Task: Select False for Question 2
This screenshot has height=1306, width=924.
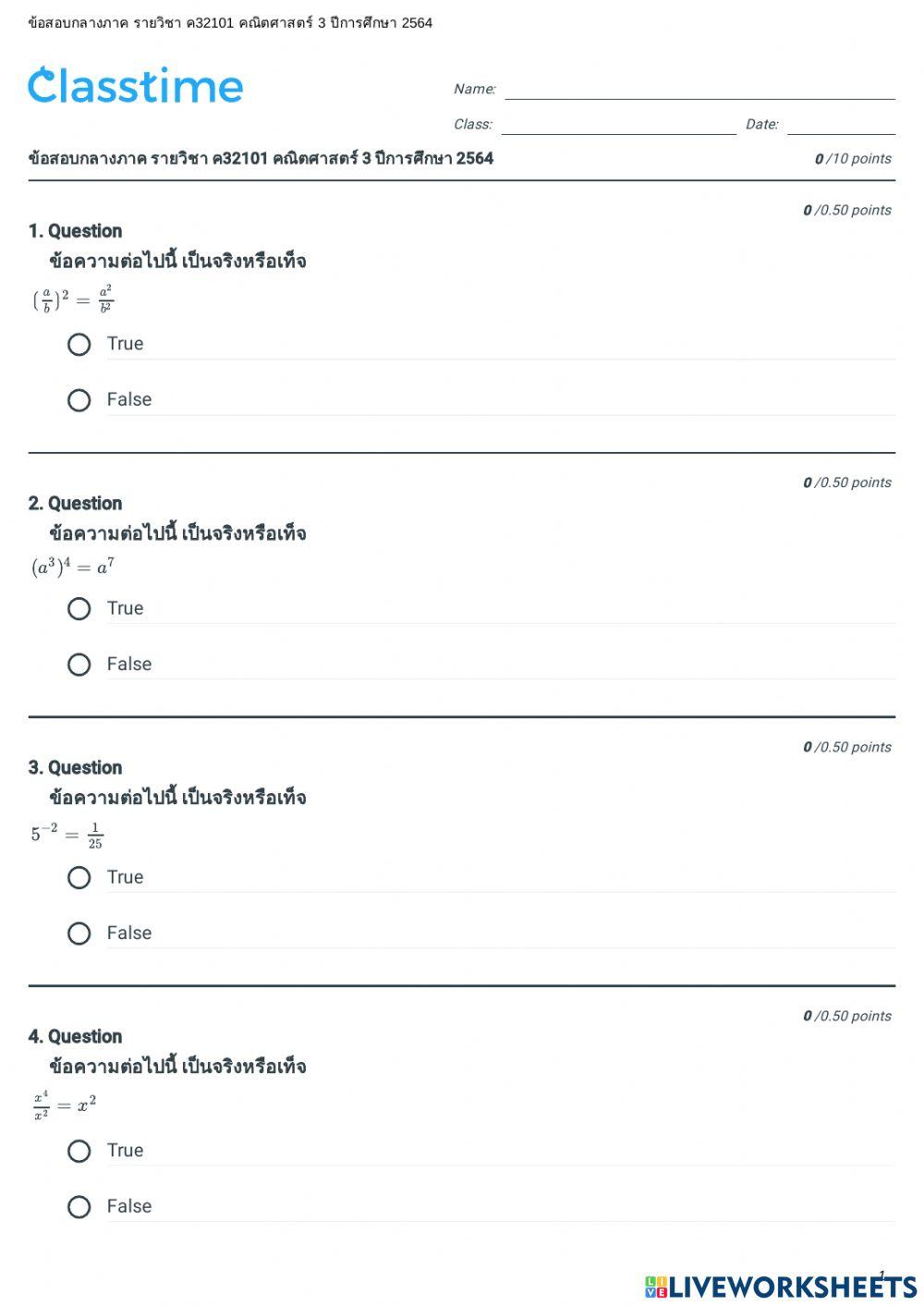Action: pyautogui.click(x=79, y=665)
